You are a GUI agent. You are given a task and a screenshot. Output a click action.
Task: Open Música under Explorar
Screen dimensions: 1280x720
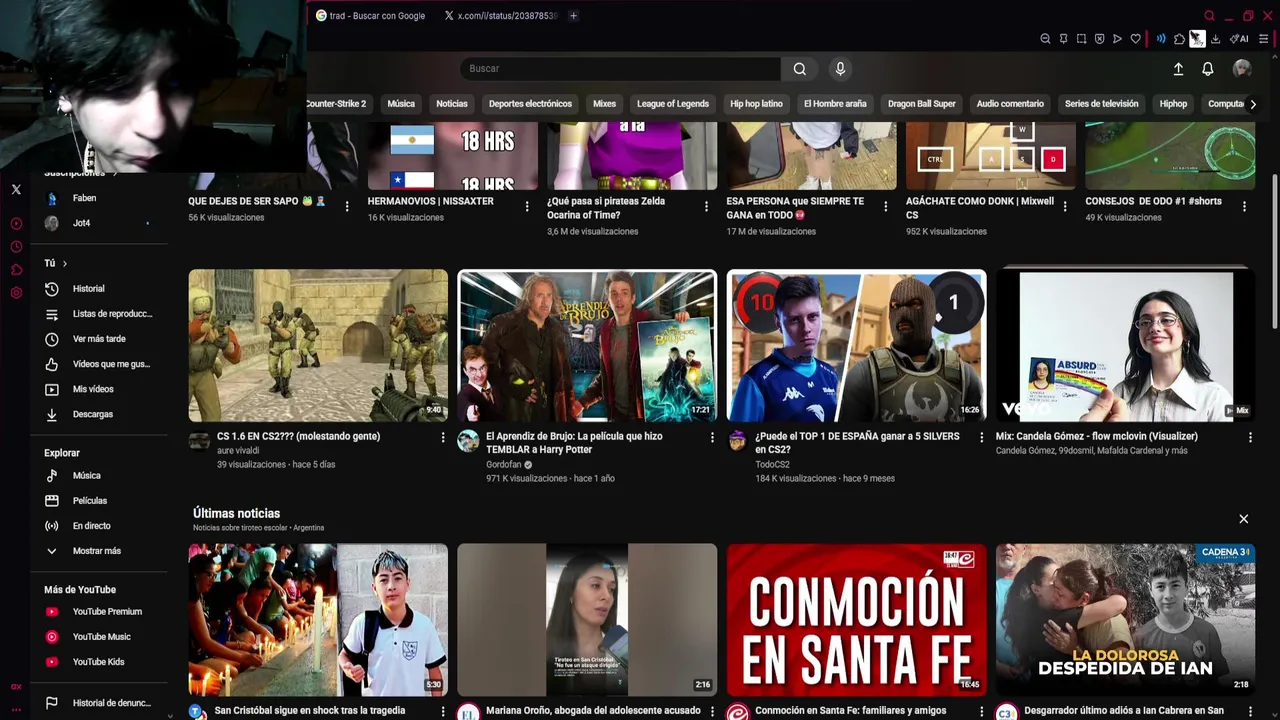100,476
